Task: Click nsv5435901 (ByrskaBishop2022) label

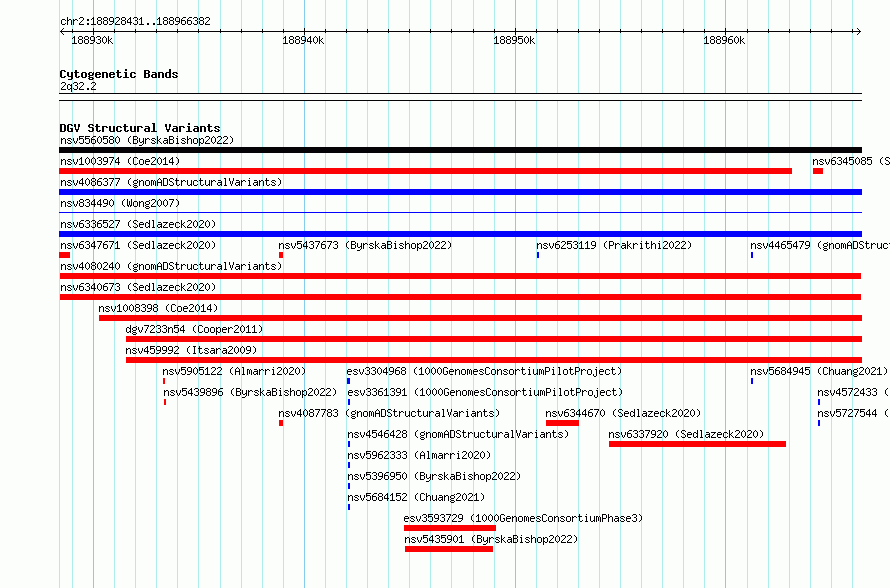Action: [x=491, y=539]
